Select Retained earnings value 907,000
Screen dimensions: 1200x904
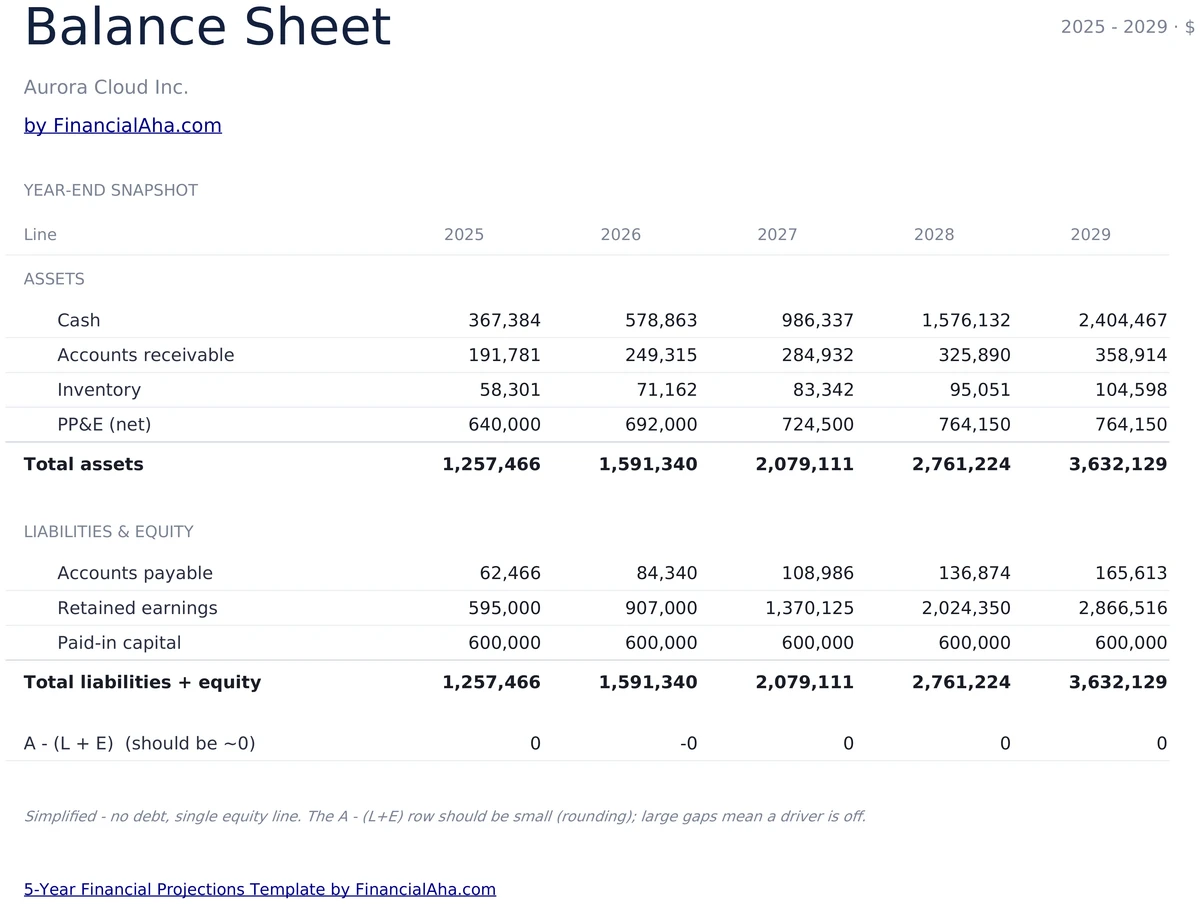pyautogui.click(x=661, y=608)
